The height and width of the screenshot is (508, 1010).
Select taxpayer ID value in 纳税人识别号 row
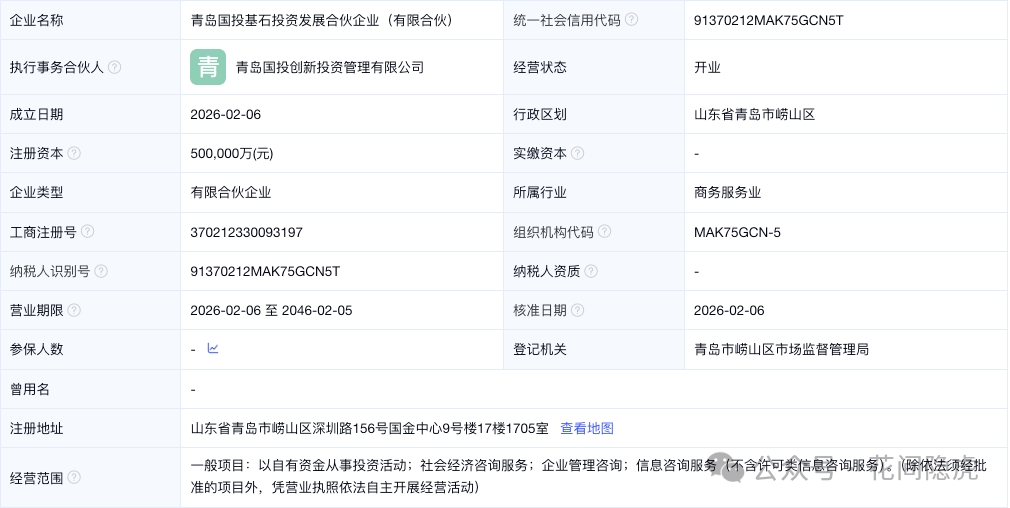point(265,271)
